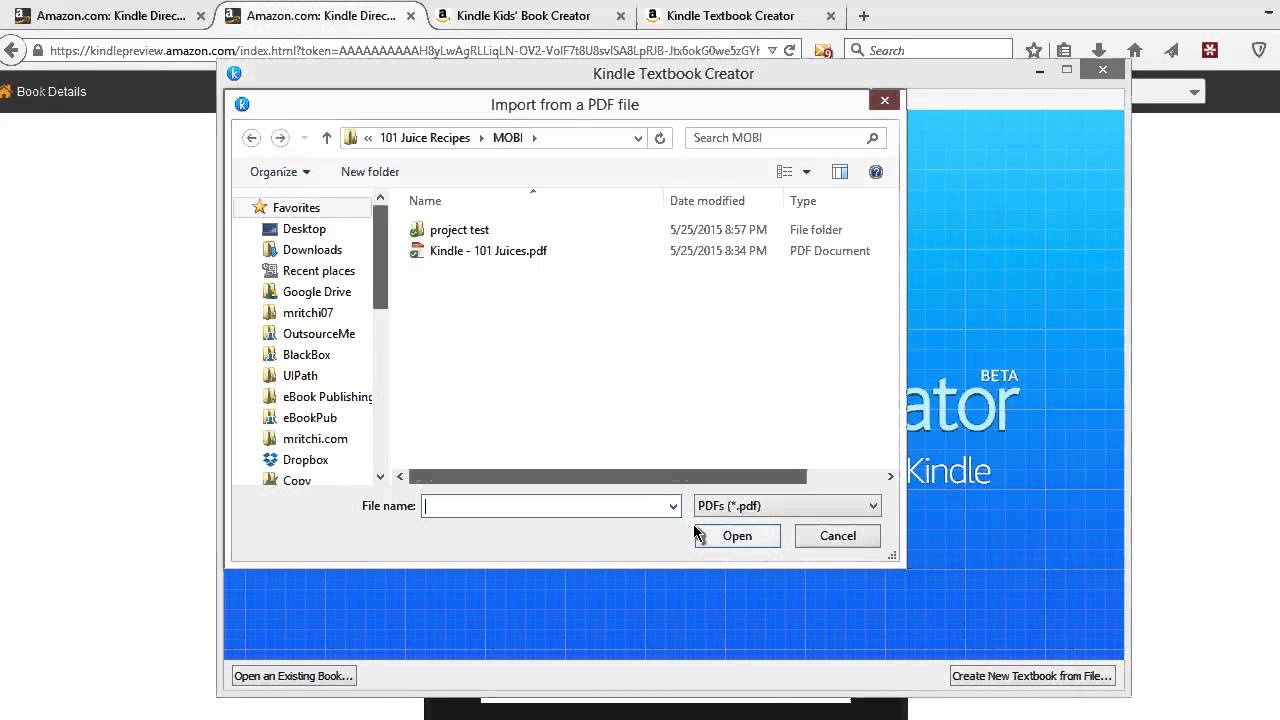Viewport: 1280px width, 720px height.
Task: Open the dropdown behind the Kindle window
Action: pyautogui.click(x=1195, y=92)
